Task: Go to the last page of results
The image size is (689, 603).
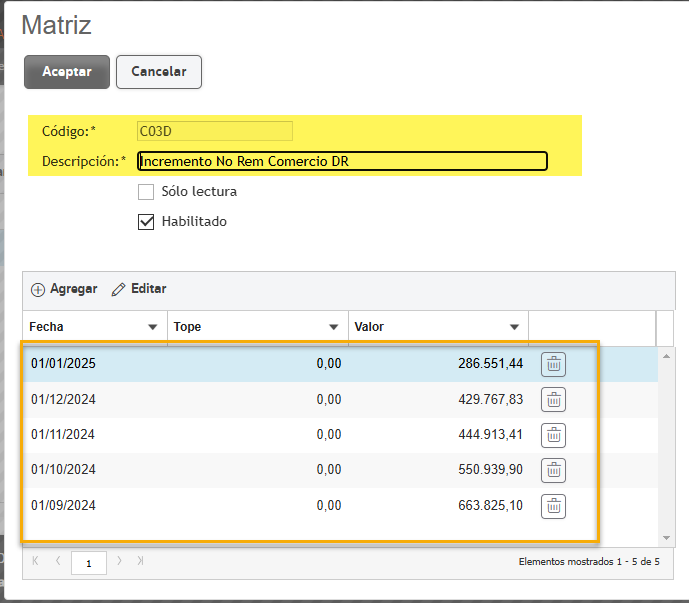Action: click(x=140, y=561)
